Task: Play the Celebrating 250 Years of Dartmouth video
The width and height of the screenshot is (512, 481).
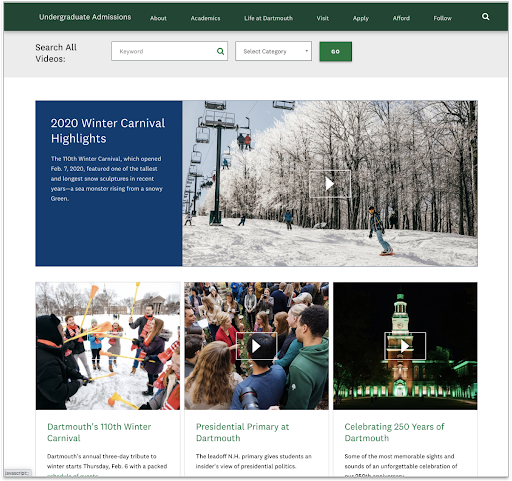Action: coord(405,346)
